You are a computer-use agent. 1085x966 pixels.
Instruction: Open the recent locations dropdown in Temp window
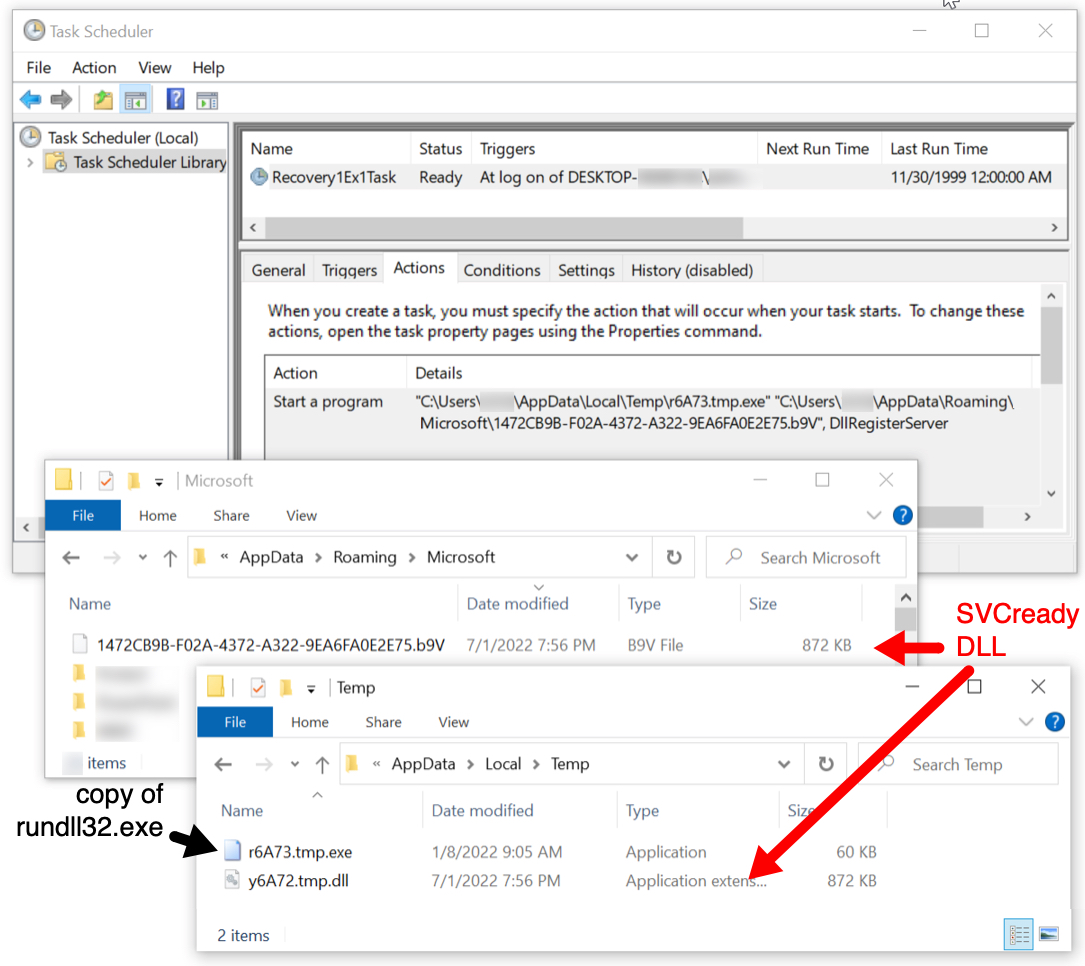tap(295, 764)
